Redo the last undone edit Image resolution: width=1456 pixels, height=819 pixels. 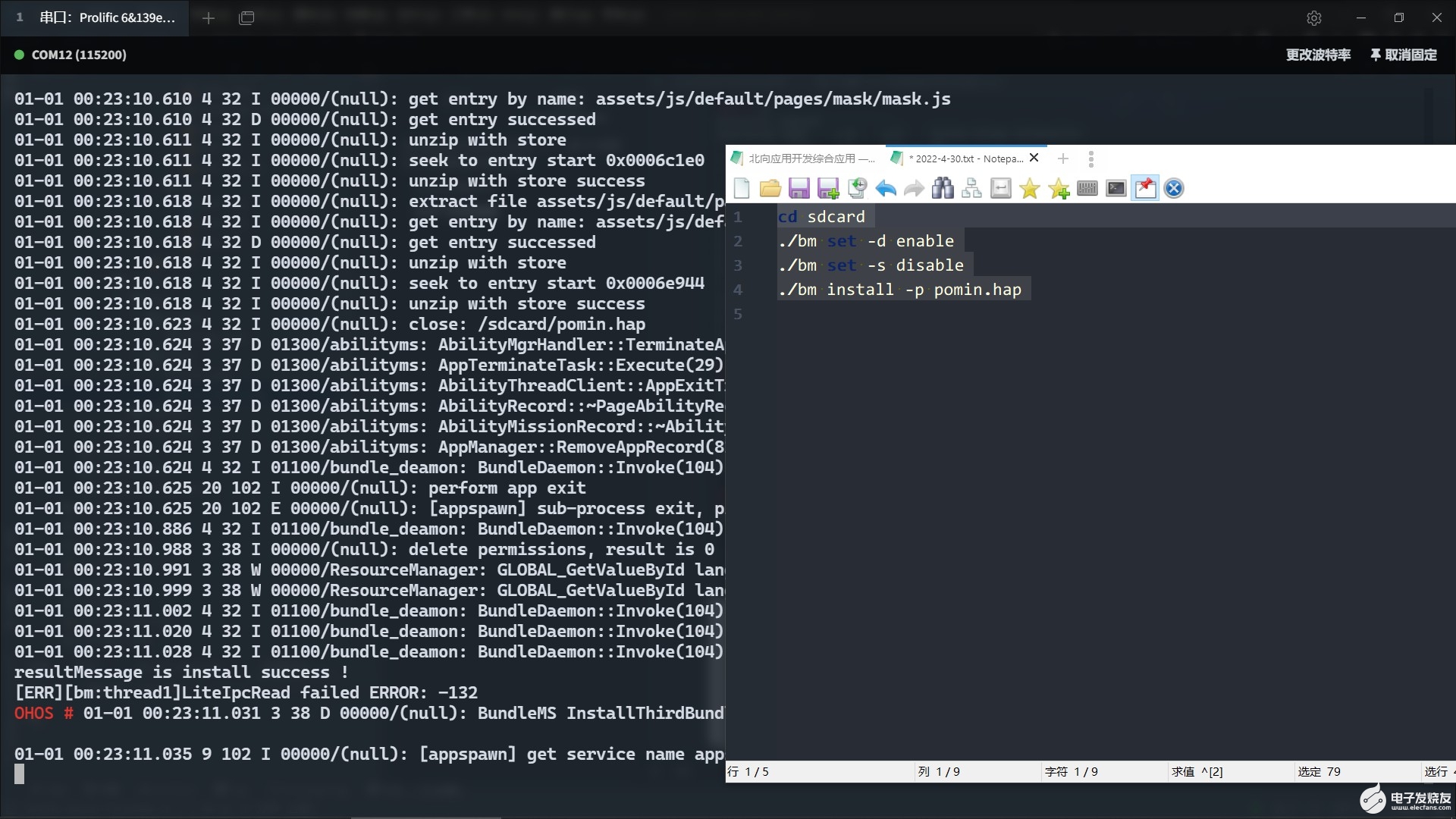coord(914,188)
